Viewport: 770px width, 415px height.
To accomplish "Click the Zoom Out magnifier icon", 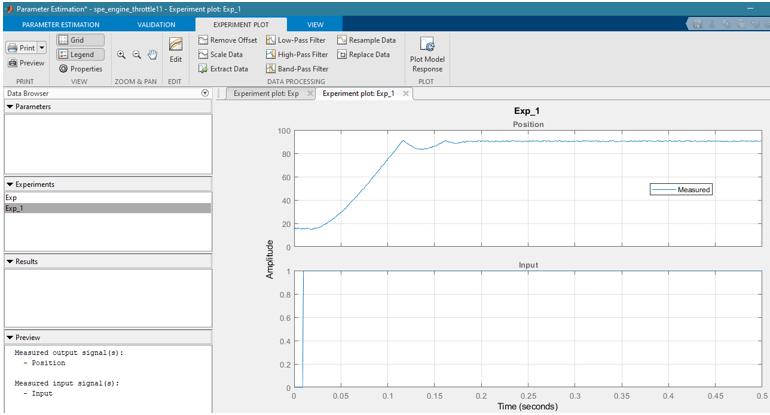I will click(136, 55).
